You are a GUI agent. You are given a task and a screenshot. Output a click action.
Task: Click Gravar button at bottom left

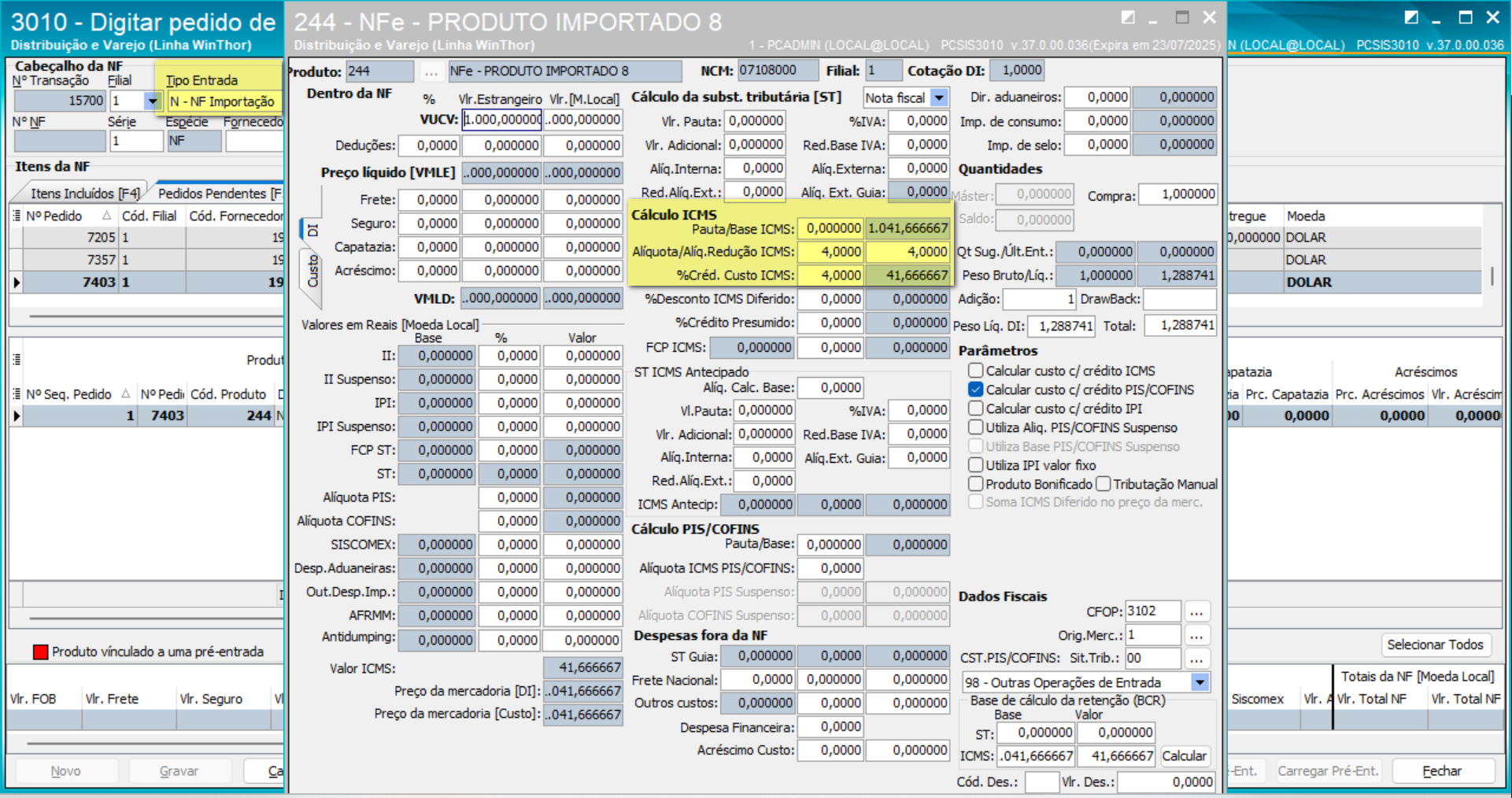click(x=179, y=771)
